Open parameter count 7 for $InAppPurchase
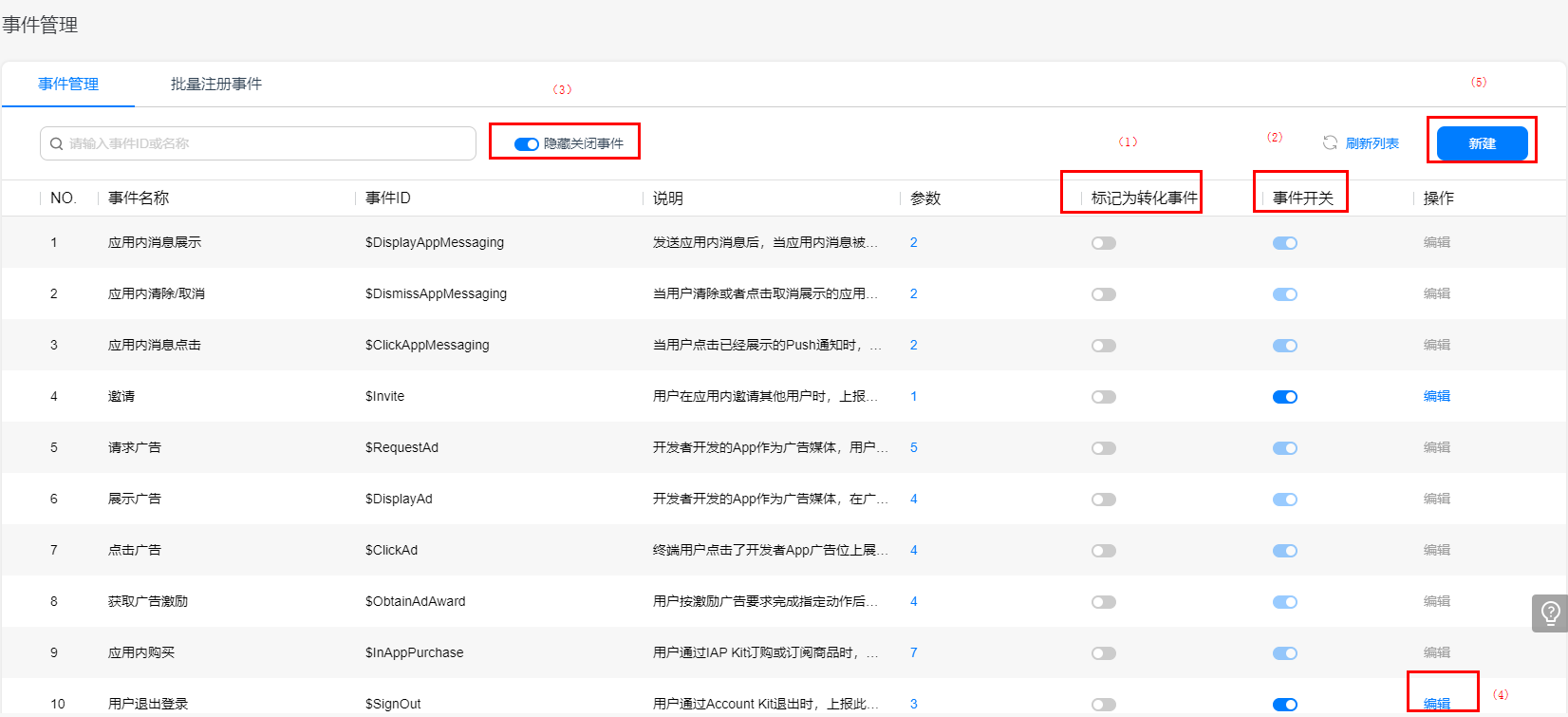Image resolution: width=1568 pixels, height=717 pixels. tap(914, 652)
